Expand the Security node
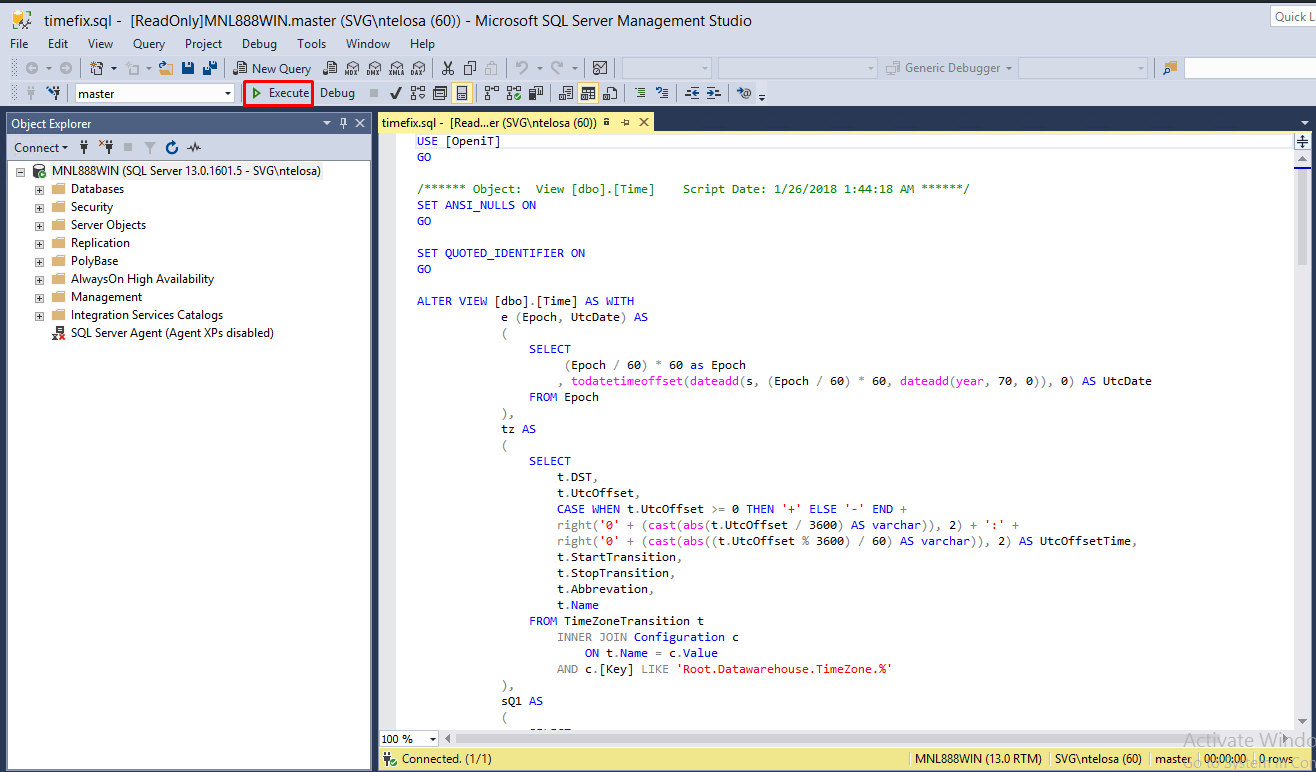 tap(39, 207)
